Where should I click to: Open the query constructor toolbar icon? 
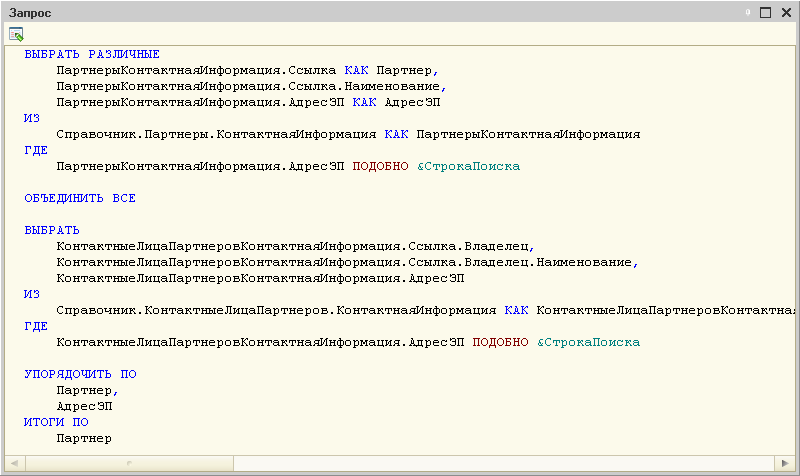tap(16, 34)
